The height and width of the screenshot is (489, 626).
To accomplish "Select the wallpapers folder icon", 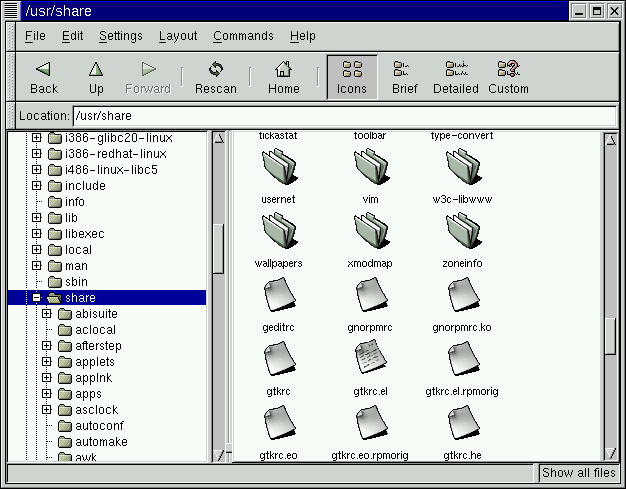I will coord(277,231).
